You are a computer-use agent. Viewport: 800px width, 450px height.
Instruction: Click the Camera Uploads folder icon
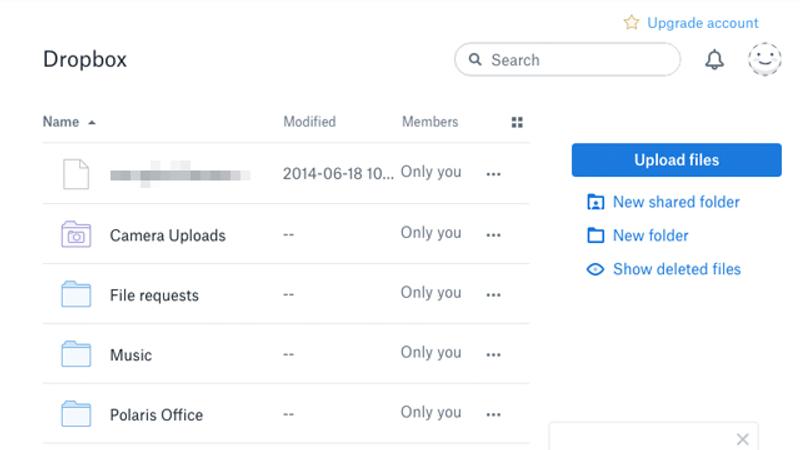coord(76,235)
